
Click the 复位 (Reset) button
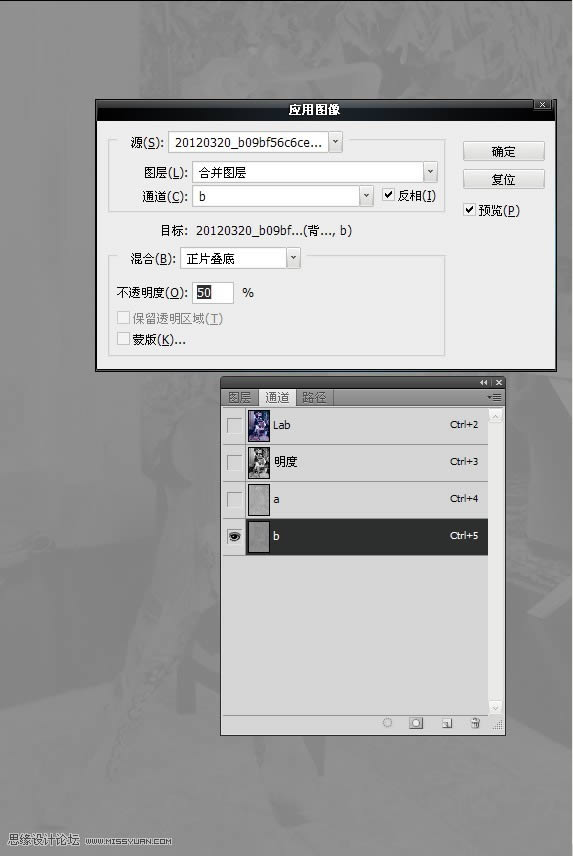point(503,179)
